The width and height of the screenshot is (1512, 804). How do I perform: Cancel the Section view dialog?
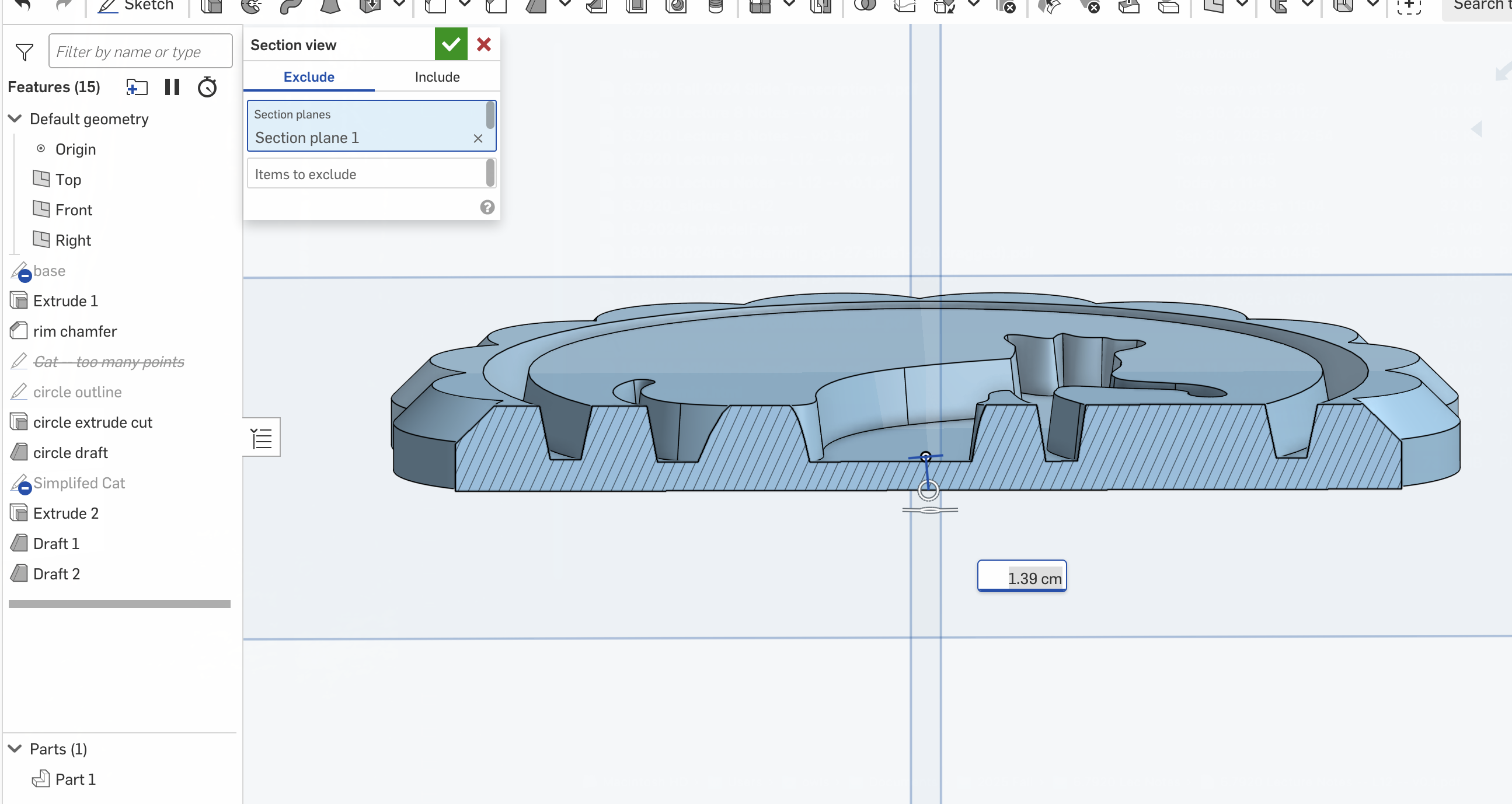pyautogui.click(x=484, y=44)
